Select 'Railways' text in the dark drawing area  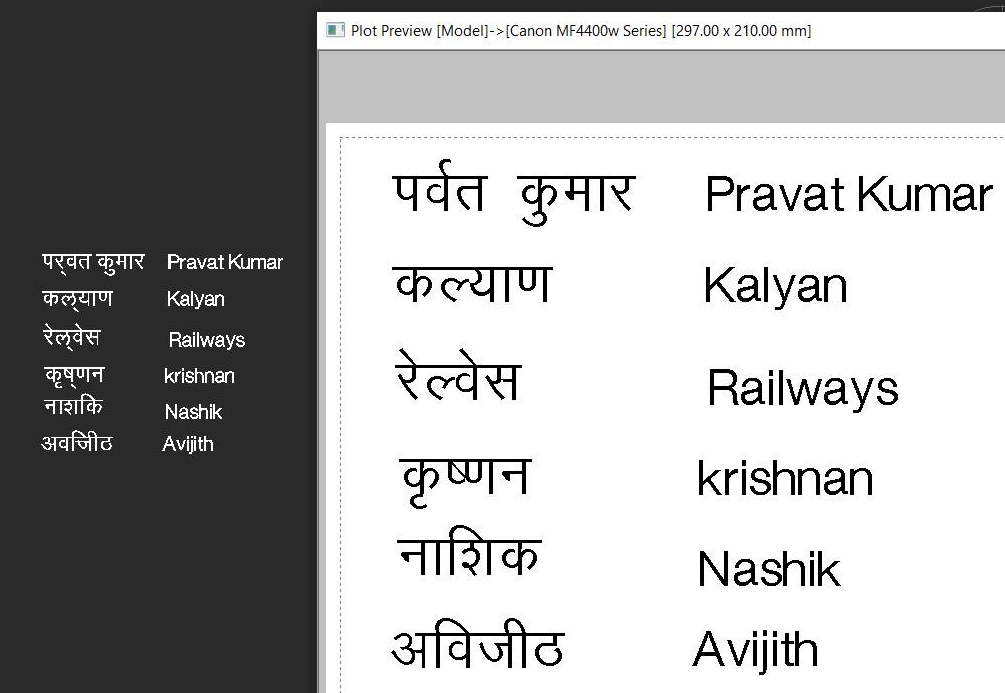[x=206, y=340]
